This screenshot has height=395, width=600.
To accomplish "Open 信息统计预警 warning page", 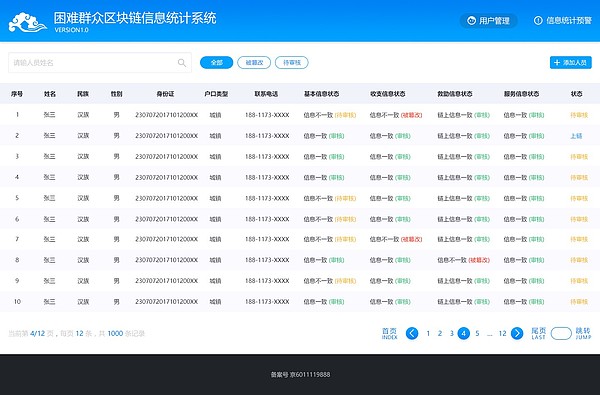I will [x=562, y=20].
